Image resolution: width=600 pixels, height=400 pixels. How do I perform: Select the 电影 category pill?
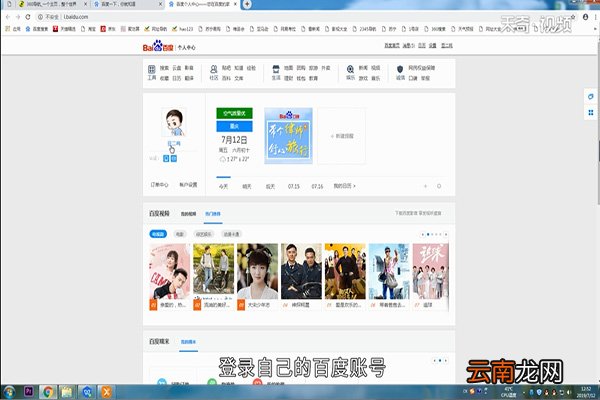coord(179,234)
